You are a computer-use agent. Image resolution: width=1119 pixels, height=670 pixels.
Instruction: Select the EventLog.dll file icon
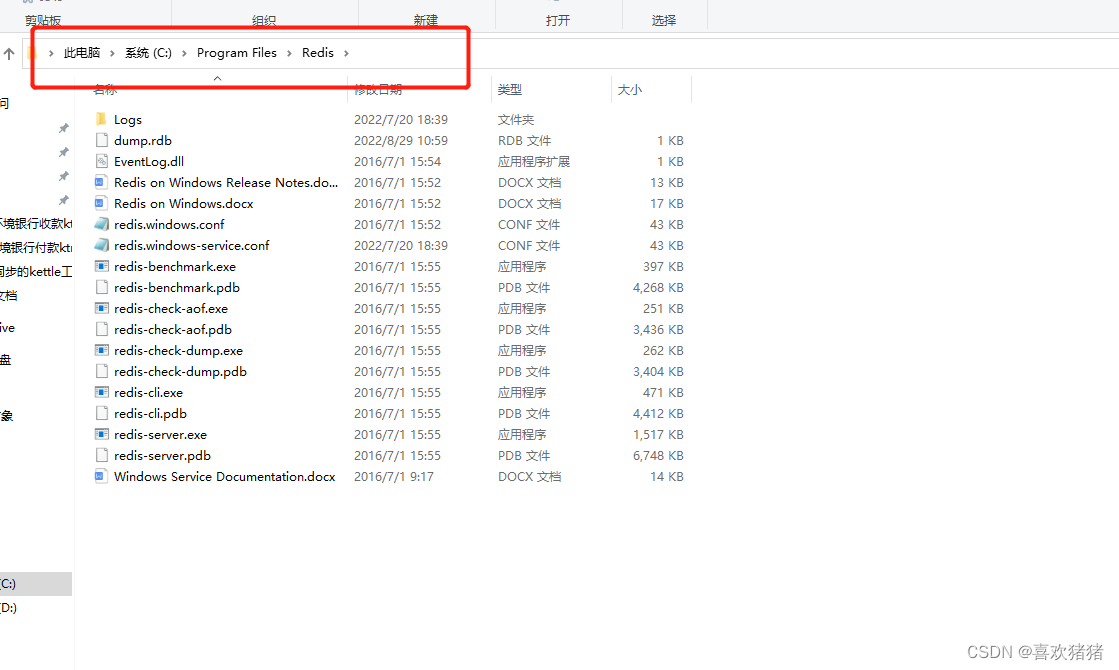(101, 161)
